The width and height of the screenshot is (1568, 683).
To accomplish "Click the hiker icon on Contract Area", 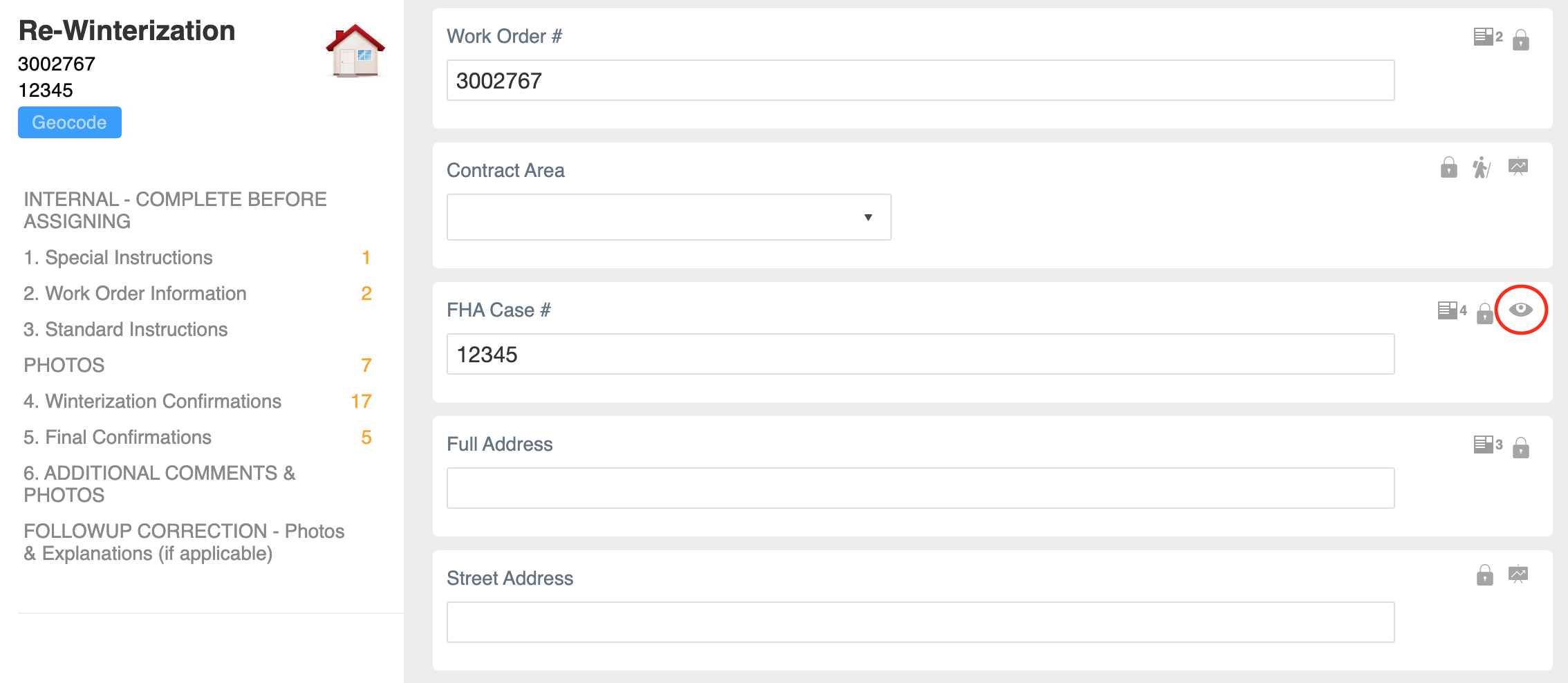I will point(1481,168).
